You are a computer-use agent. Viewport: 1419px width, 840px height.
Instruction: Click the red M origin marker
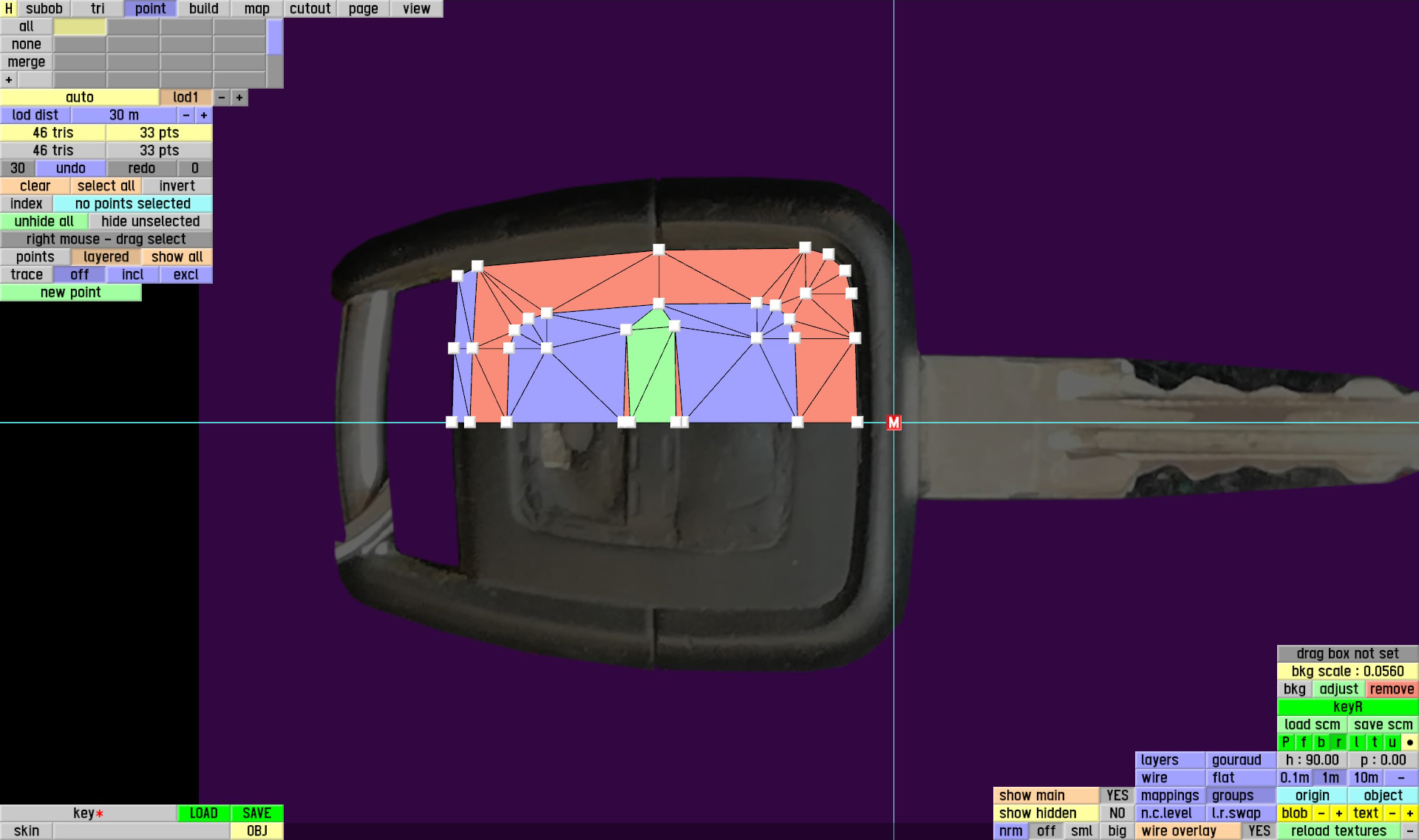coord(894,423)
